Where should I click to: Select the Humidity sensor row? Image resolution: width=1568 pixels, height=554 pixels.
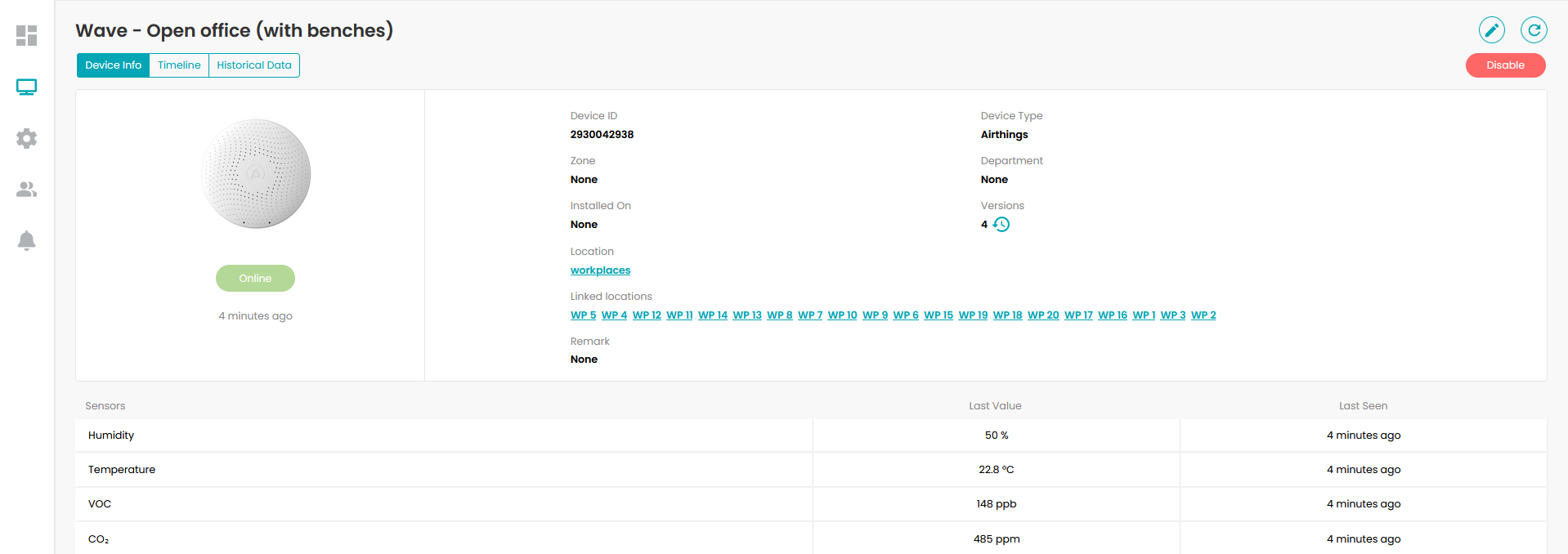pyautogui.click(x=811, y=436)
